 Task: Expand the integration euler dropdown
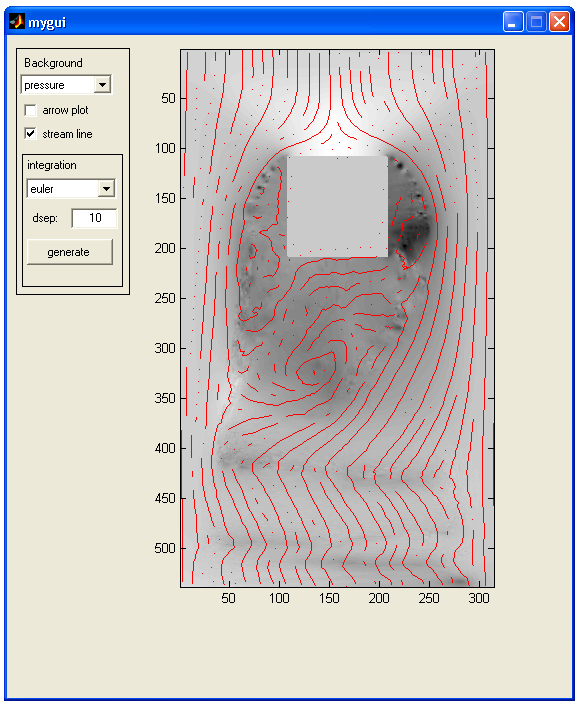[x=71, y=189]
